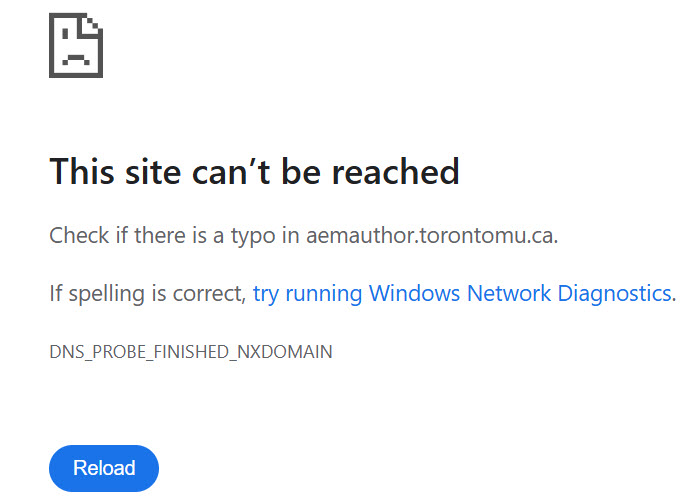This screenshot has width=700, height=499.
Task: Click "try running" at the link's start
Action: [308, 293]
